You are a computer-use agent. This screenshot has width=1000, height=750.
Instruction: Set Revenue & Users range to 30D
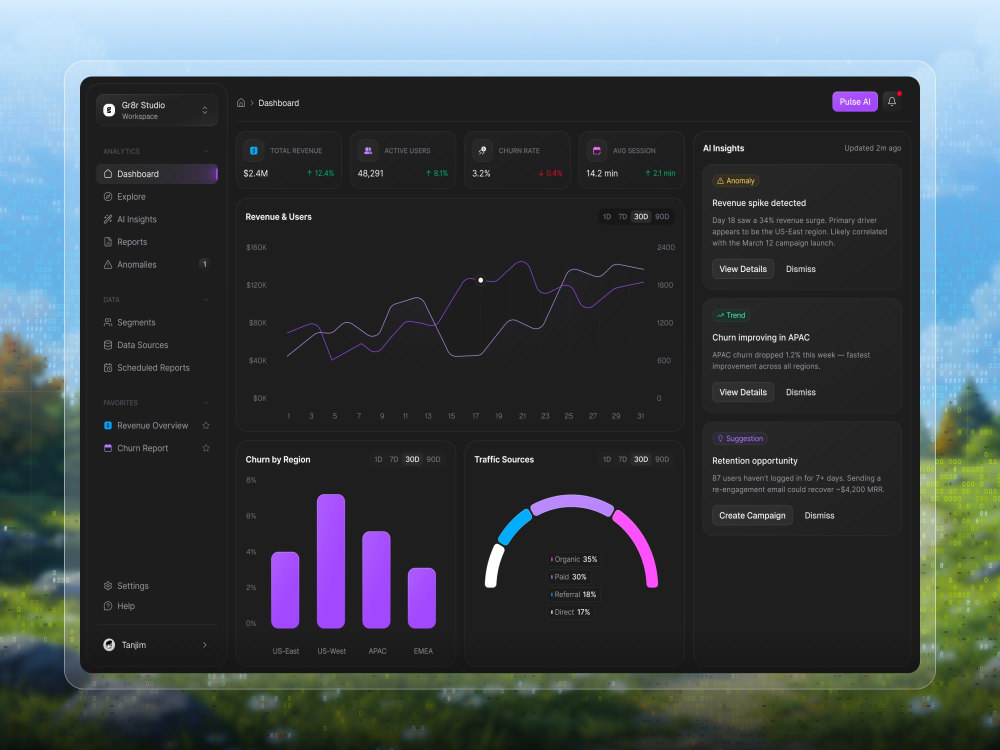tap(641, 217)
